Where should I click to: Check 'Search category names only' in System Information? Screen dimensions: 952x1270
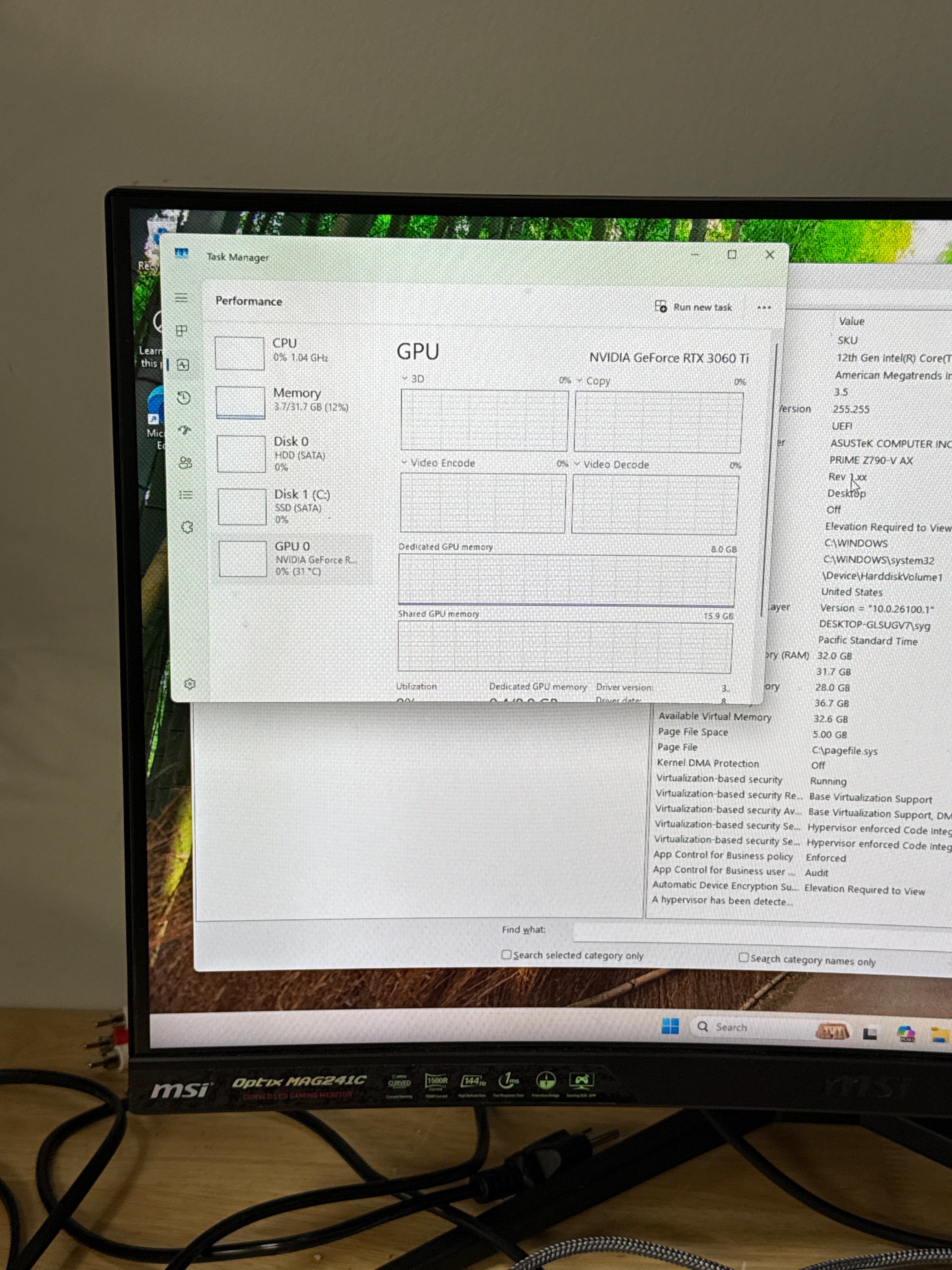[743, 957]
